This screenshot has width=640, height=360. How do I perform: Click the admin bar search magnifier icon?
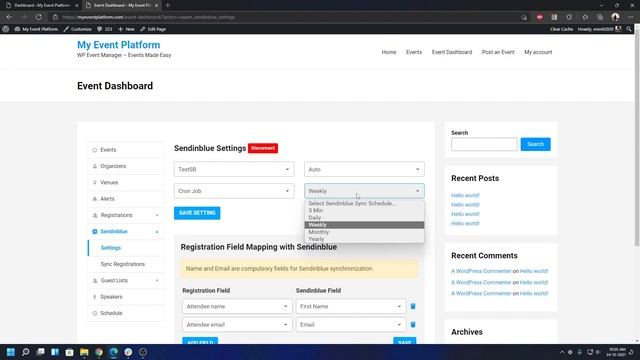click(629, 29)
